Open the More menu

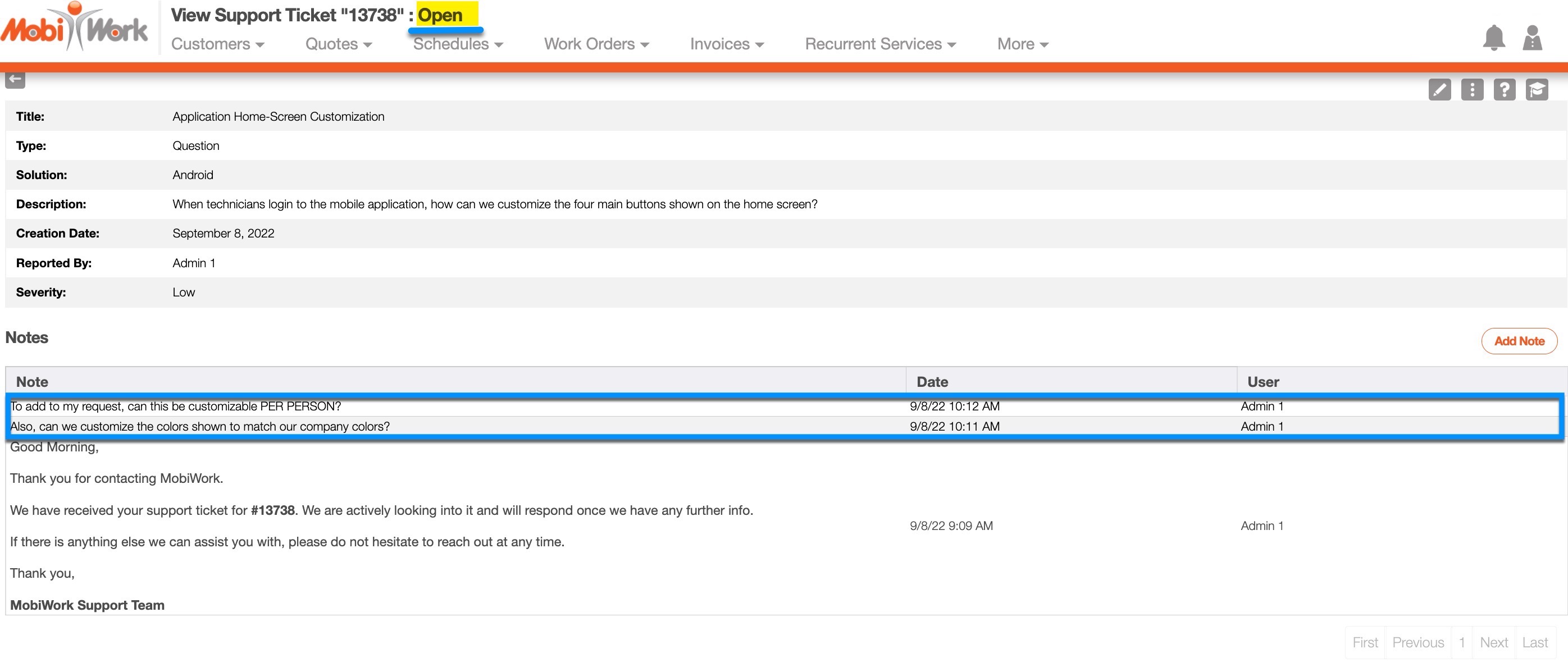pyautogui.click(x=1023, y=44)
